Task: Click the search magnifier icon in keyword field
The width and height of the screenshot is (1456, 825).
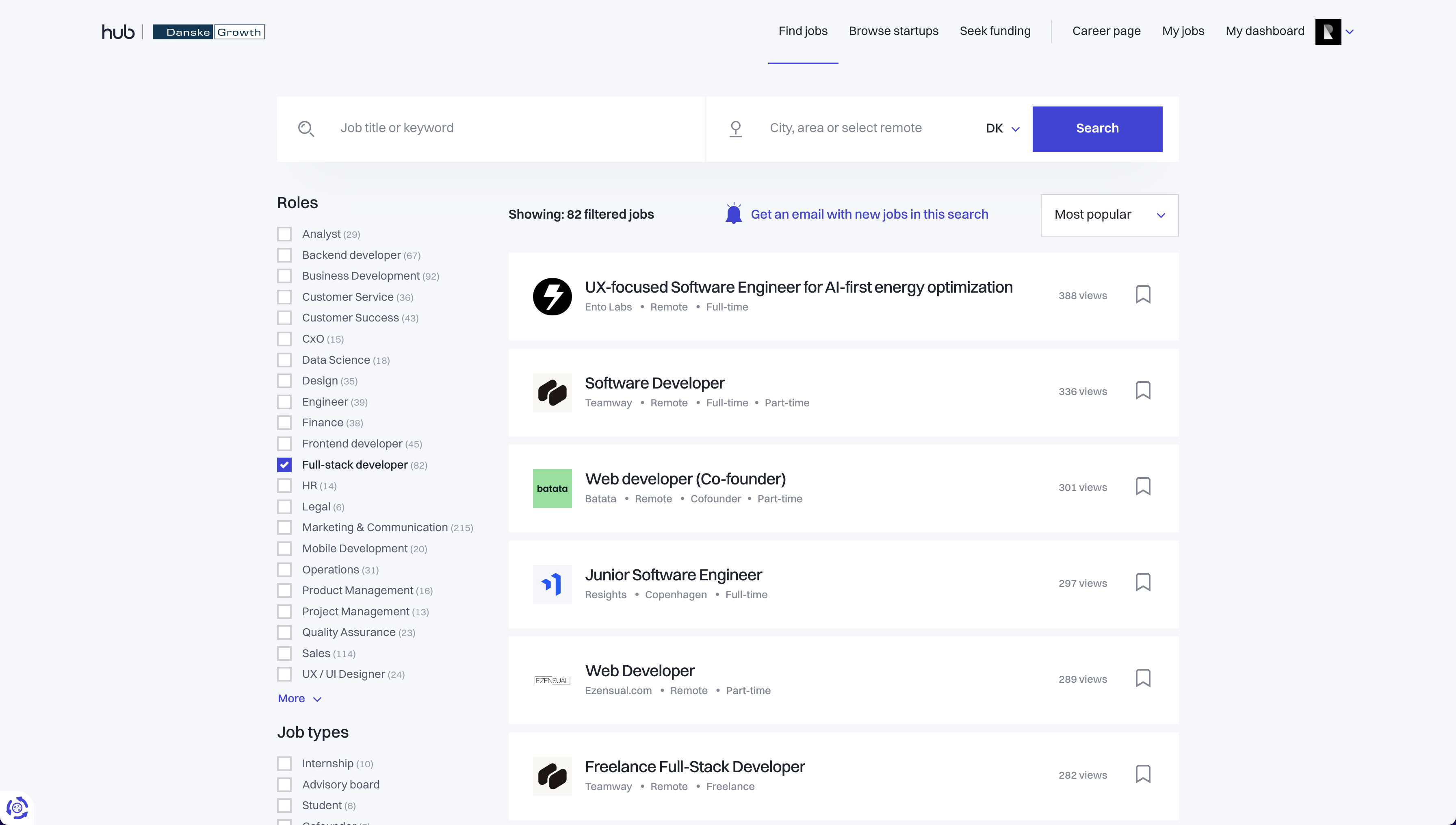Action: [x=306, y=128]
